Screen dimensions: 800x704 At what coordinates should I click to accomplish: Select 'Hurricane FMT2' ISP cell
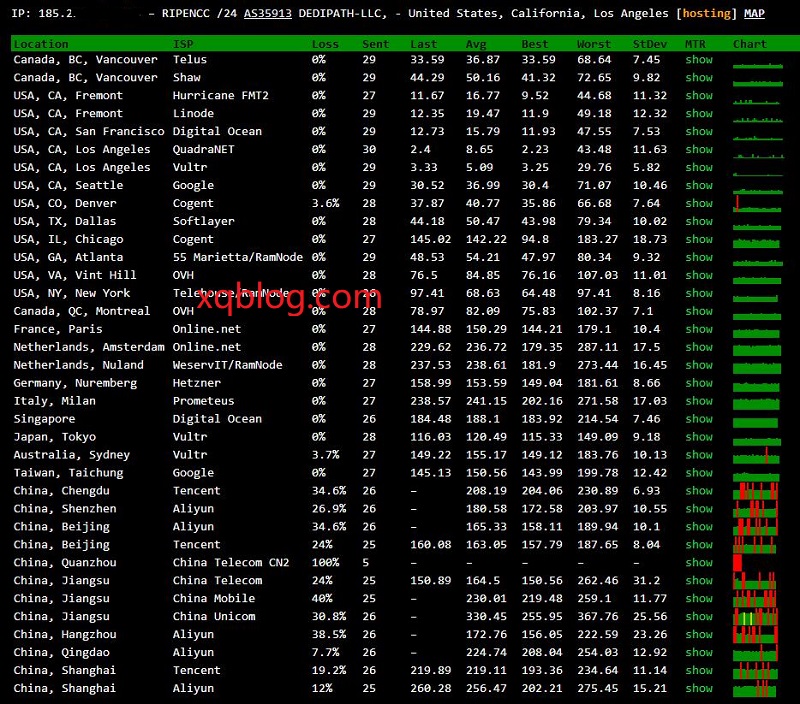(x=220, y=95)
